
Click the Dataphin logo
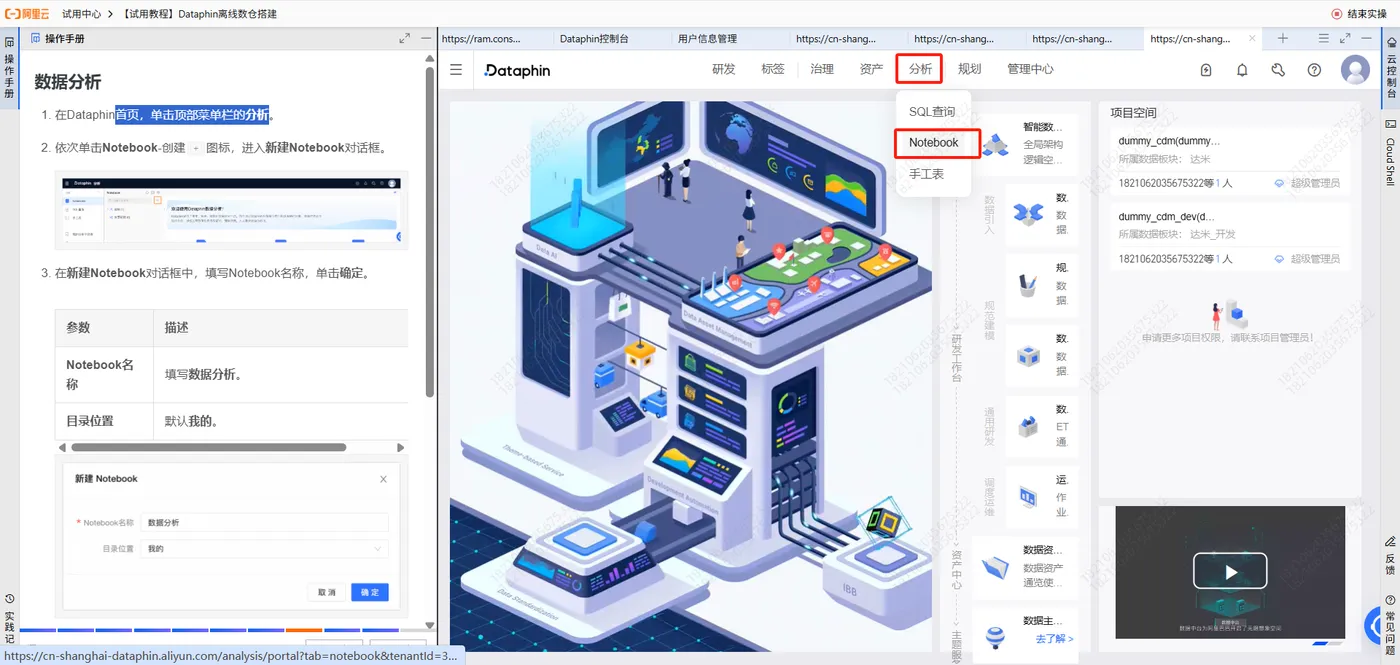pyautogui.click(x=517, y=70)
